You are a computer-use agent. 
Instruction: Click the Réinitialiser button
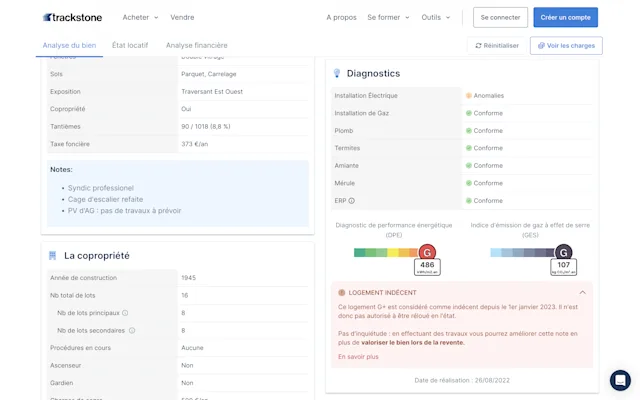(x=497, y=46)
